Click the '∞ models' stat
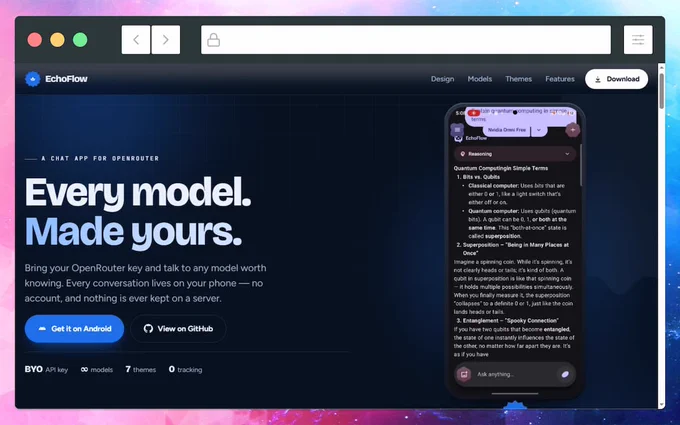This screenshot has width=680, height=425. pos(97,369)
